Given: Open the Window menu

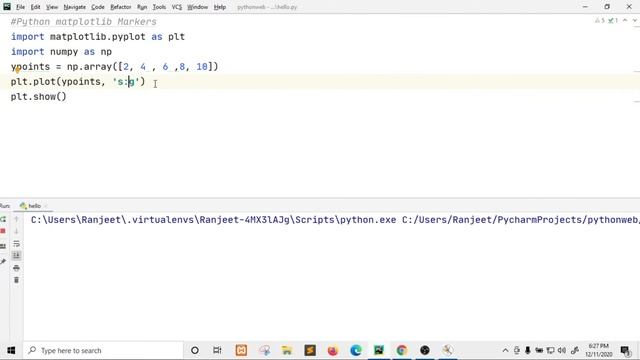Looking at the screenshot, I should pyautogui.click(x=198, y=7).
